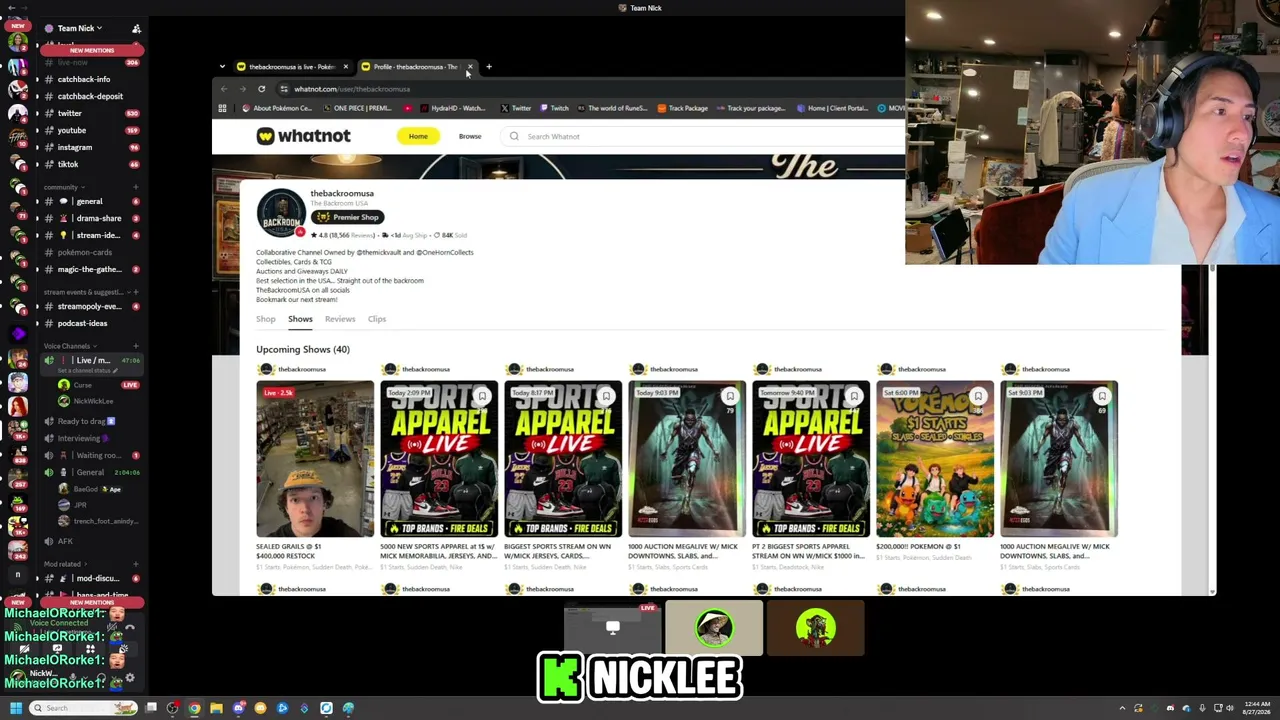The height and width of the screenshot is (720, 1280).
Task: Open the browser bookmarks apps grid icon
Action: click(222, 108)
